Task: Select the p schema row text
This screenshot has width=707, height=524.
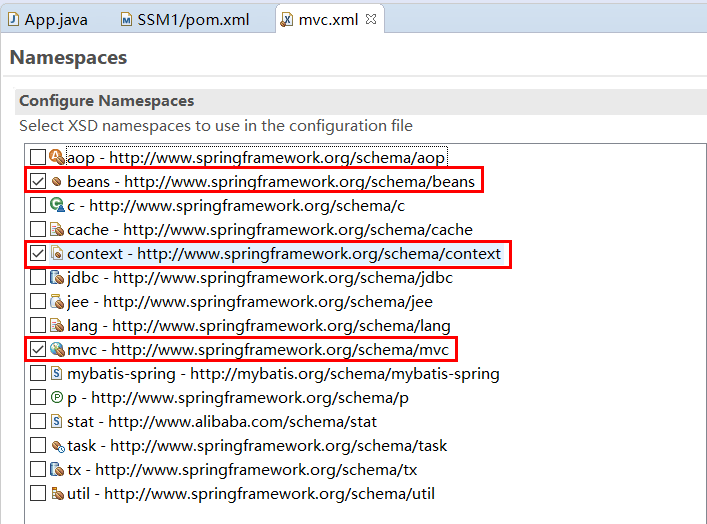Action: click(x=238, y=398)
